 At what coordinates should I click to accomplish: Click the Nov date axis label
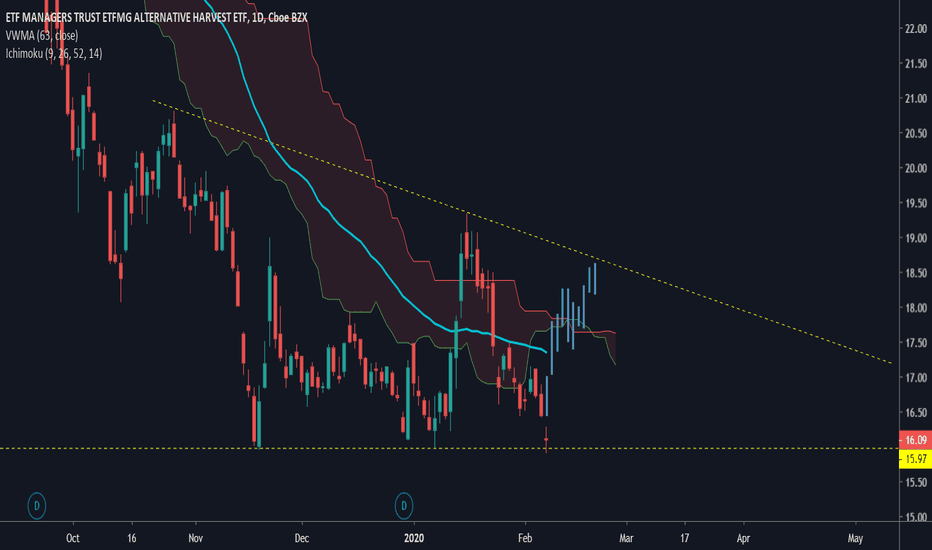[196, 538]
